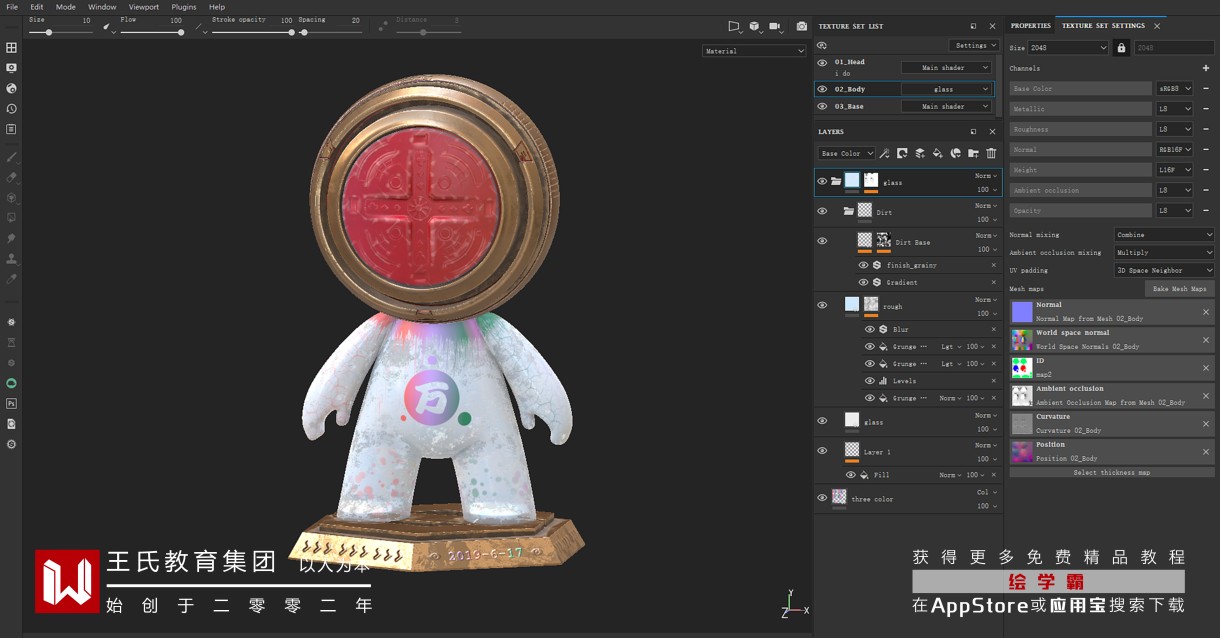Click the Bake Mesh Maps button
Image resolution: width=1220 pixels, height=638 pixels.
[1179, 288]
